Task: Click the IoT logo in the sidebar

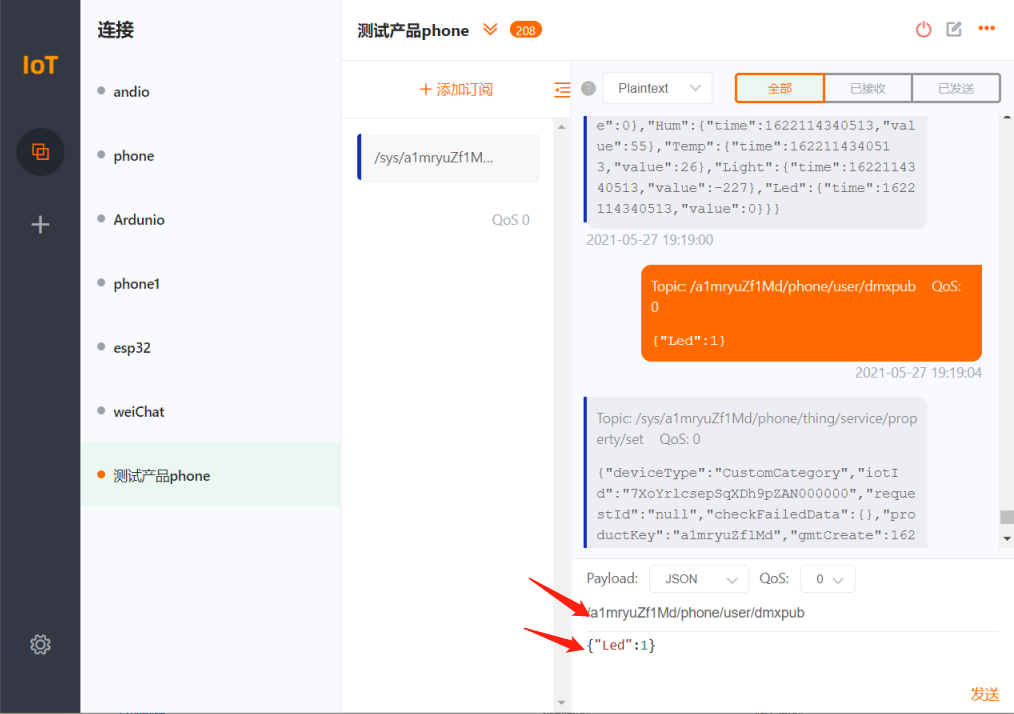Action: point(40,65)
